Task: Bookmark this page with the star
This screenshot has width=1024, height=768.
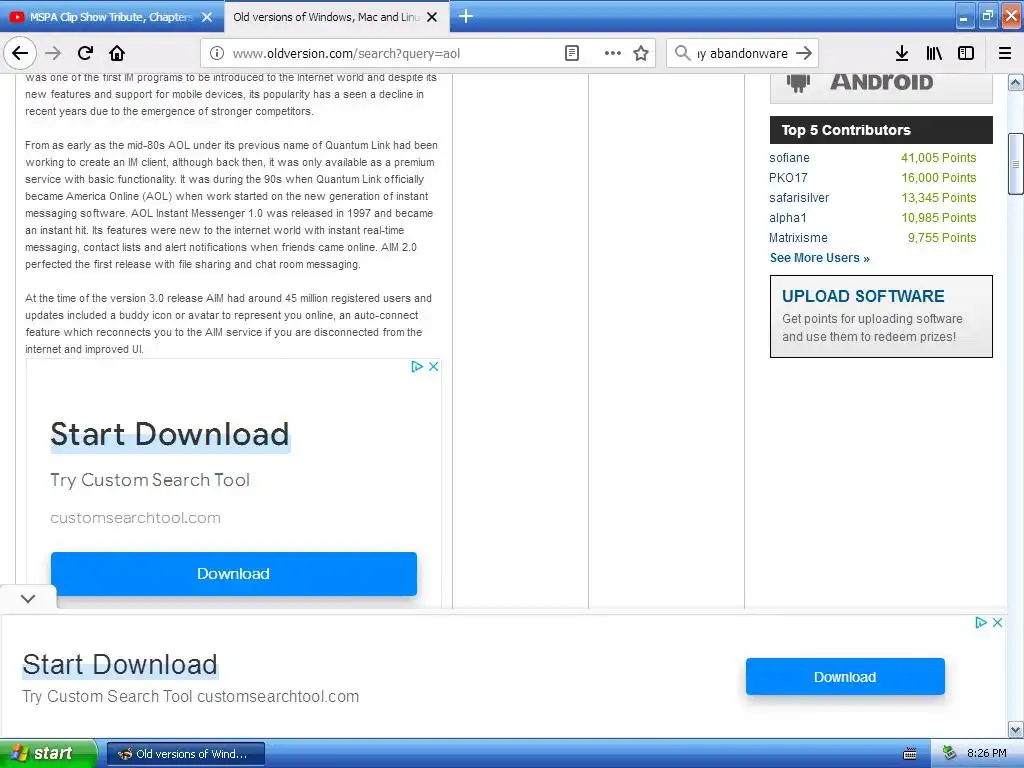Action: point(641,53)
